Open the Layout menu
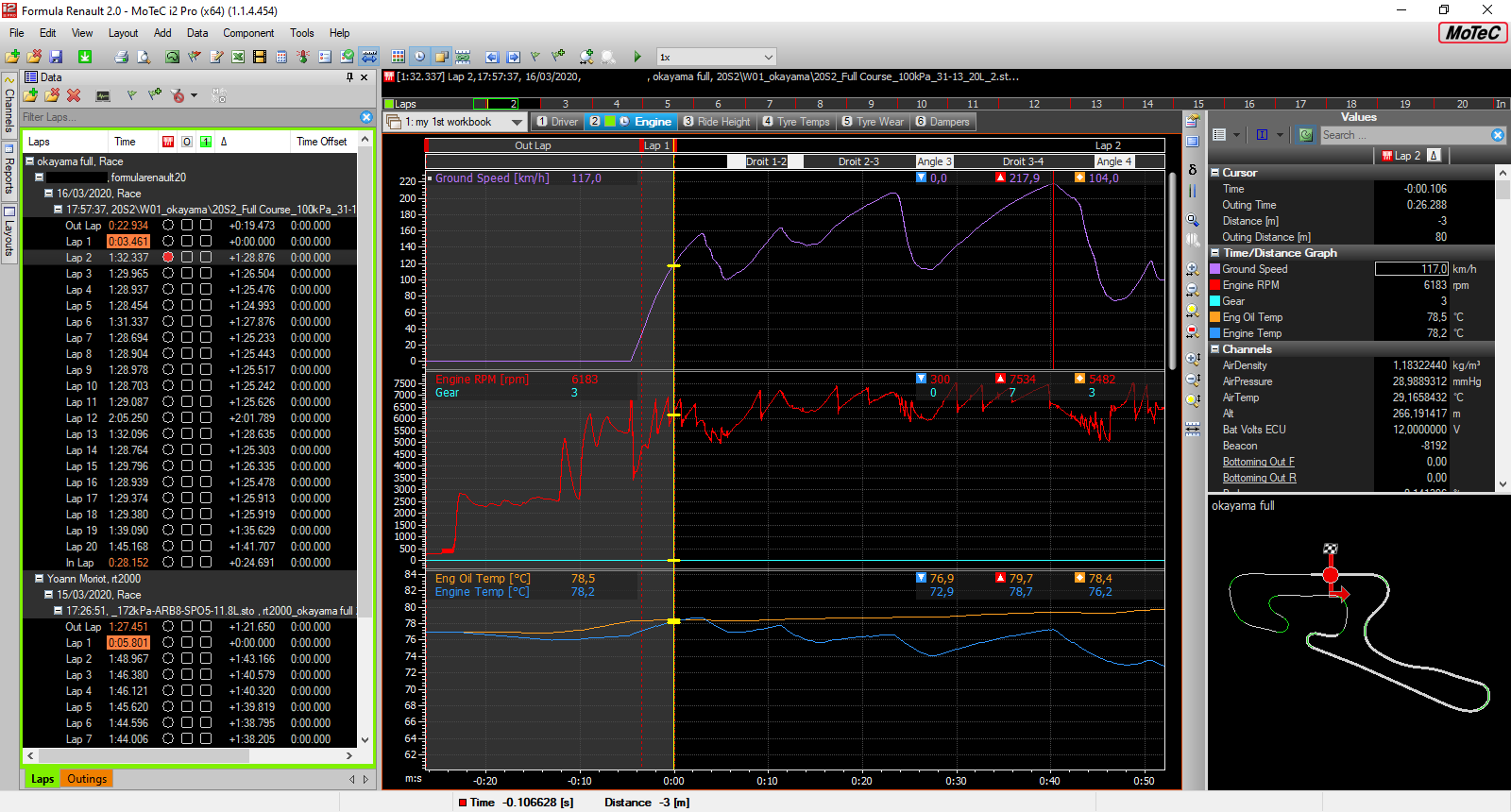 pyautogui.click(x=123, y=33)
